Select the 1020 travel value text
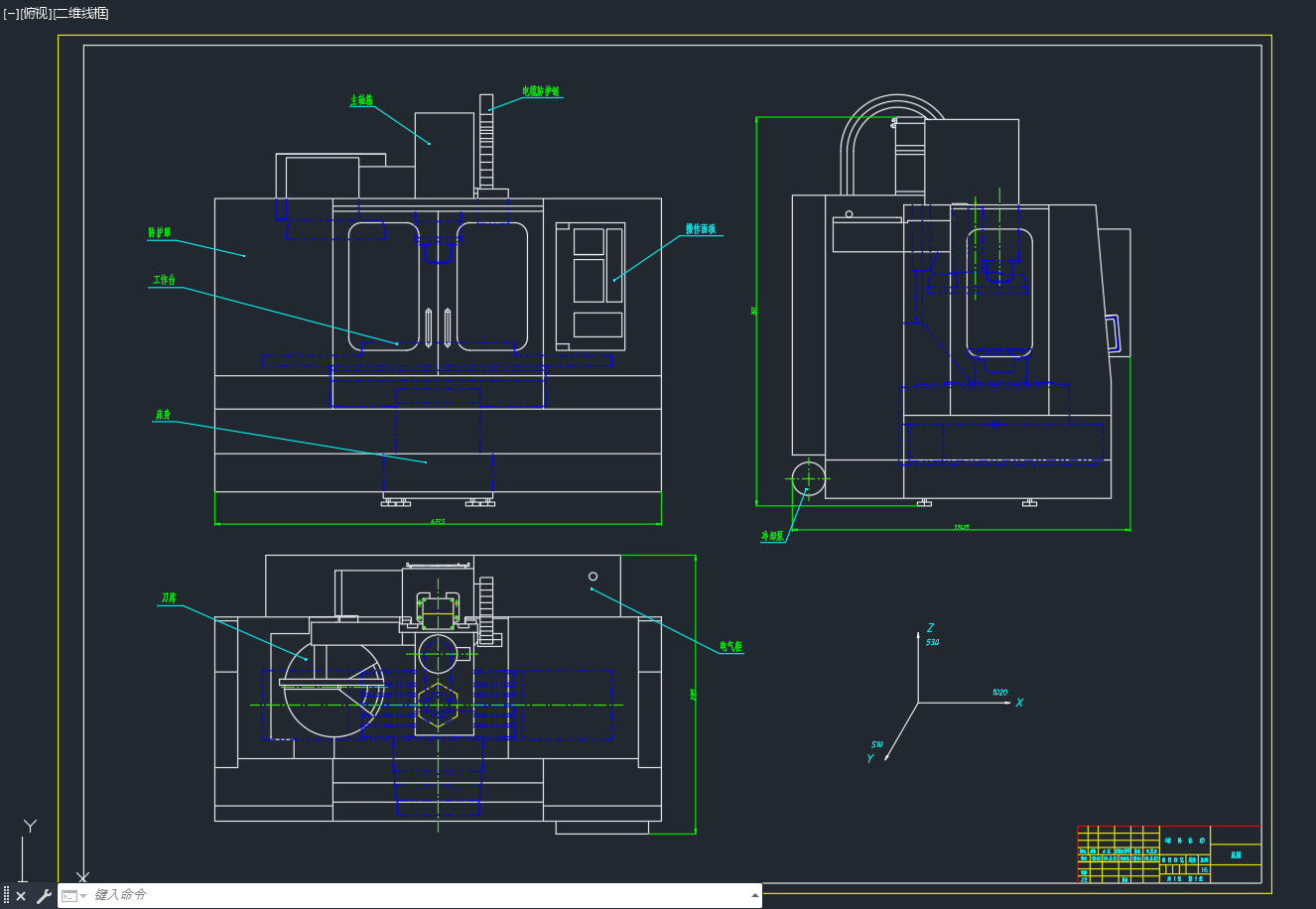This screenshot has height=909, width=1316. click(x=999, y=692)
